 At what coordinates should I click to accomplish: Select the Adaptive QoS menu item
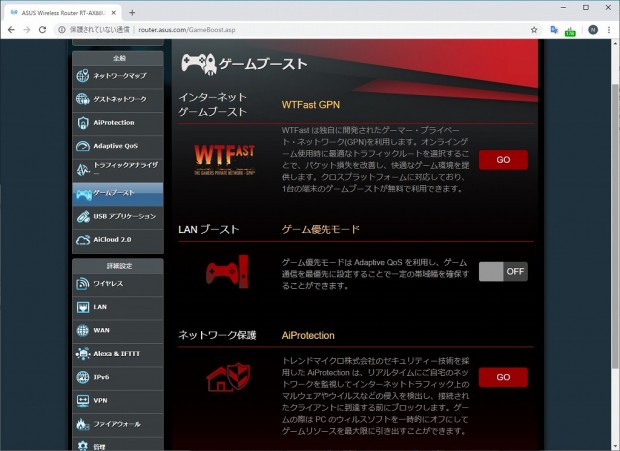(x=118, y=146)
